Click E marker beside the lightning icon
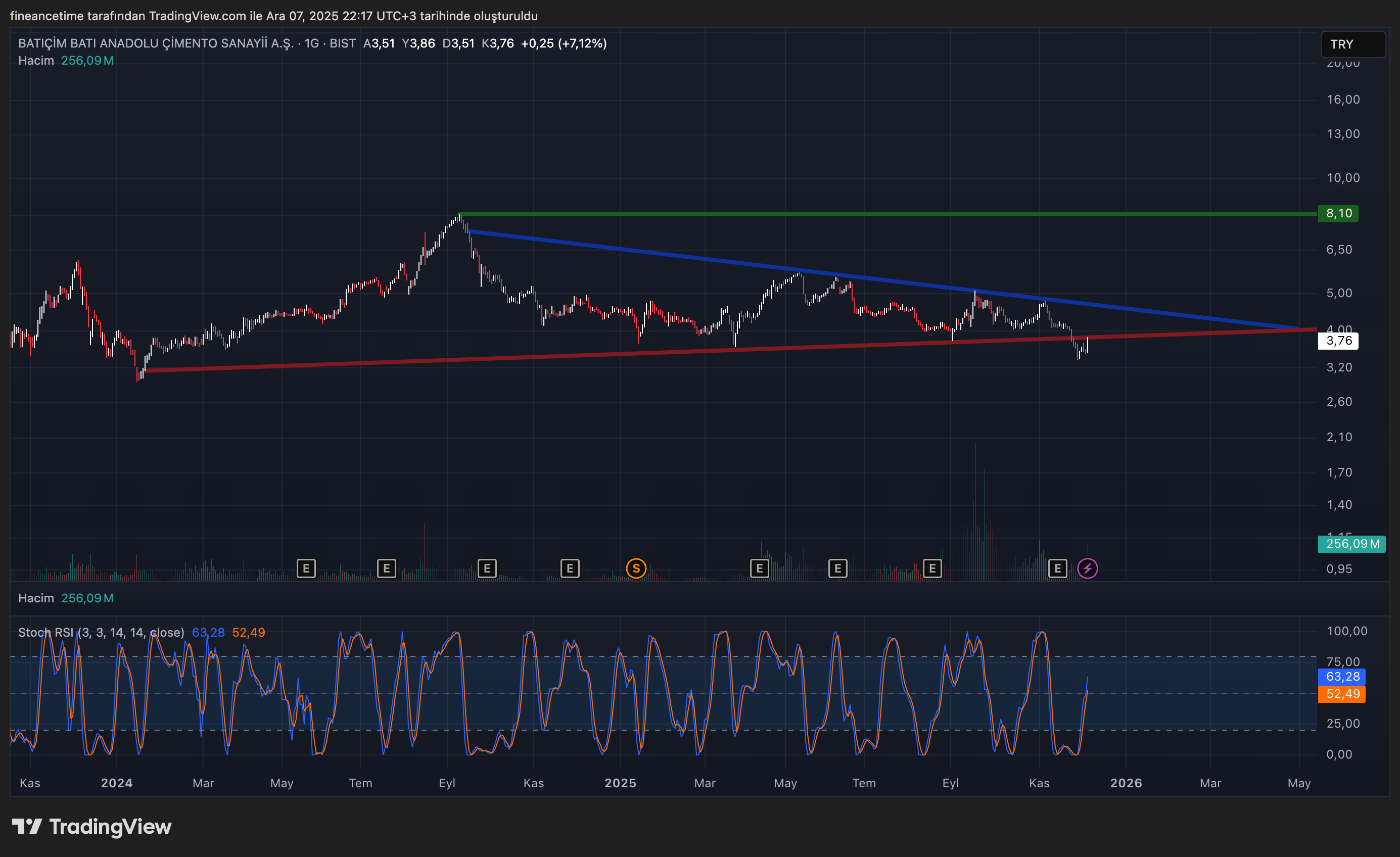The width and height of the screenshot is (1400, 857). tap(1057, 568)
